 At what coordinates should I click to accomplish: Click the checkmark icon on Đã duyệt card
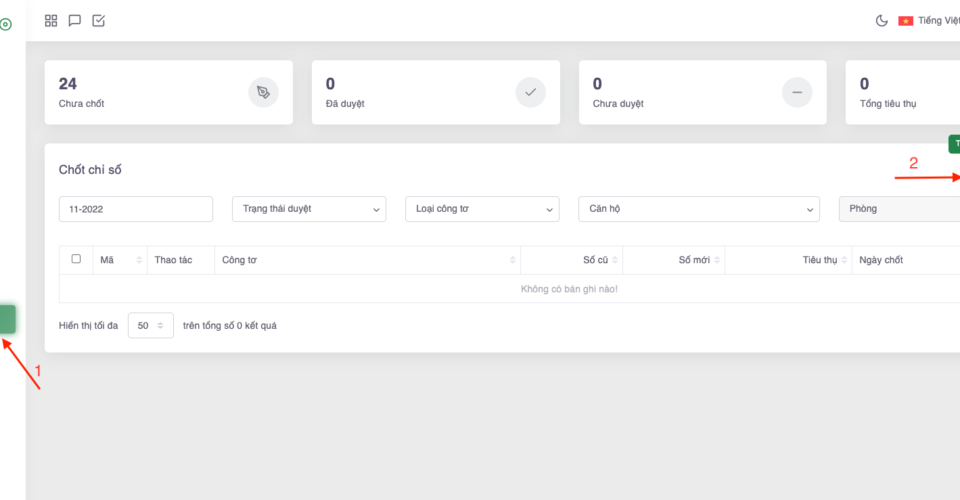pyautogui.click(x=530, y=92)
